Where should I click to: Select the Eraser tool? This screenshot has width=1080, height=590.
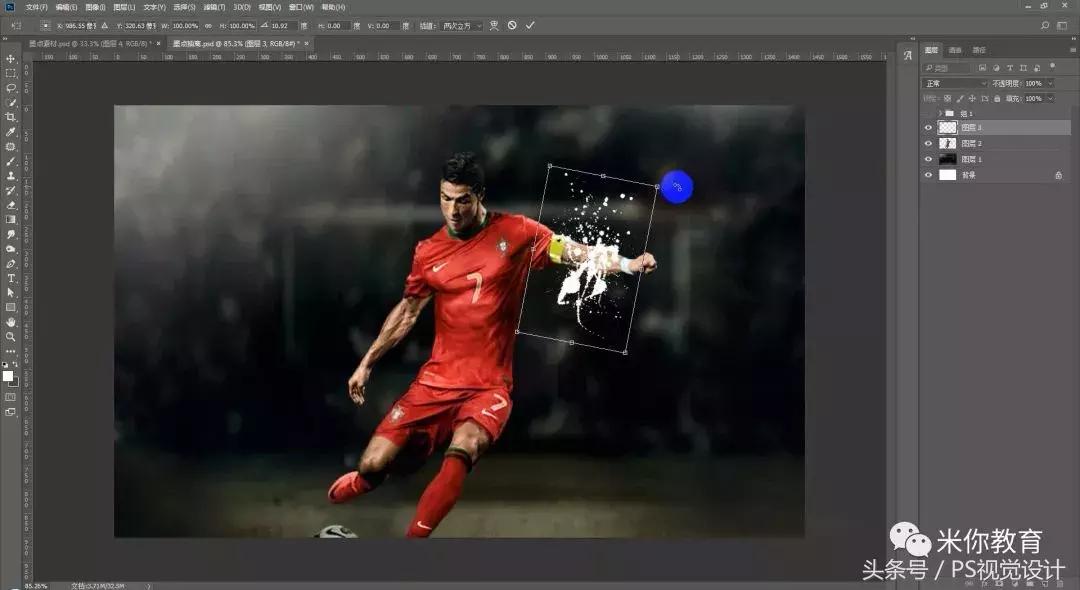[10, 205]
